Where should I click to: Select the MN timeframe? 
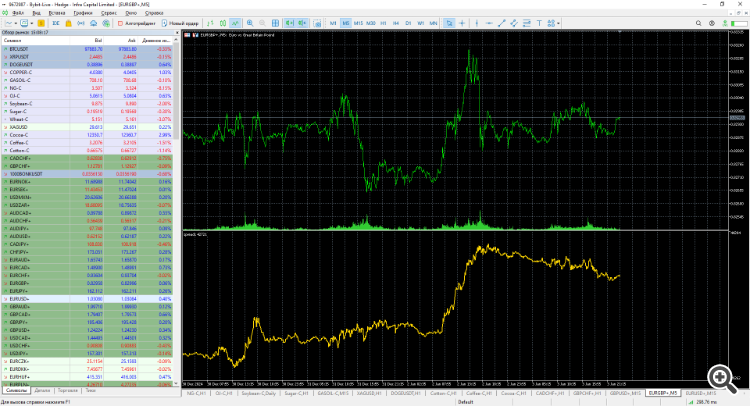click(433, 23)
